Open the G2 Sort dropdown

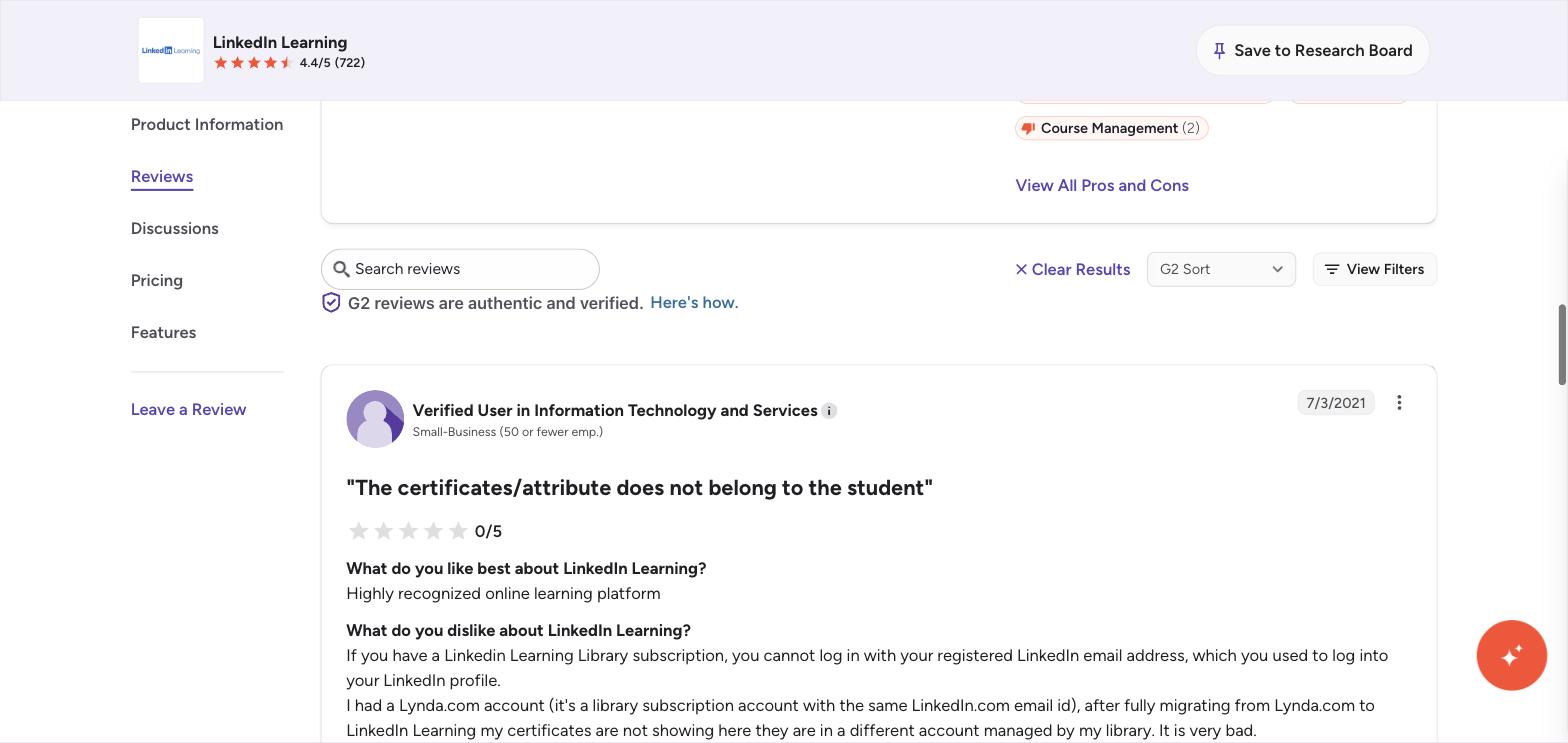pos(1221,269)
